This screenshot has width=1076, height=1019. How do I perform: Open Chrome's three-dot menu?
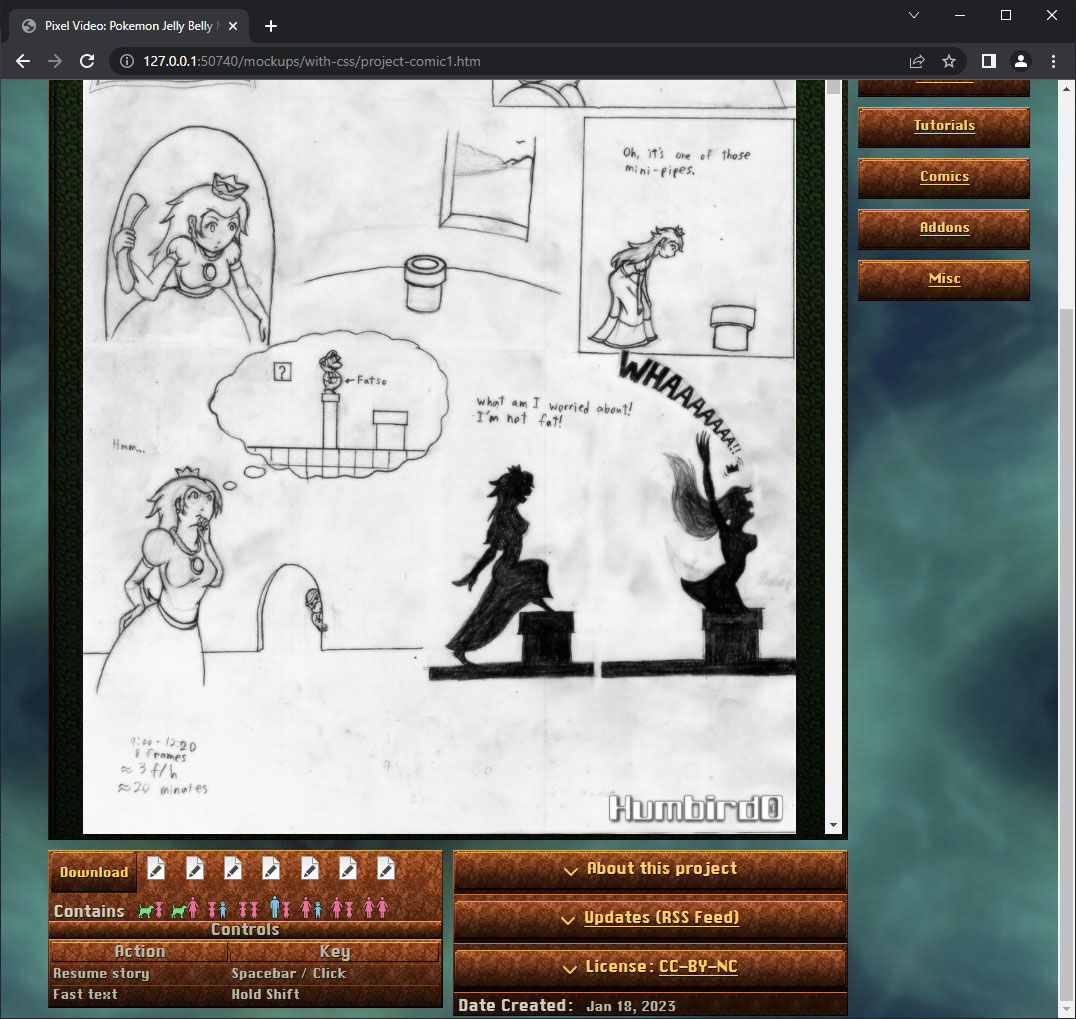pos(1053,61)
